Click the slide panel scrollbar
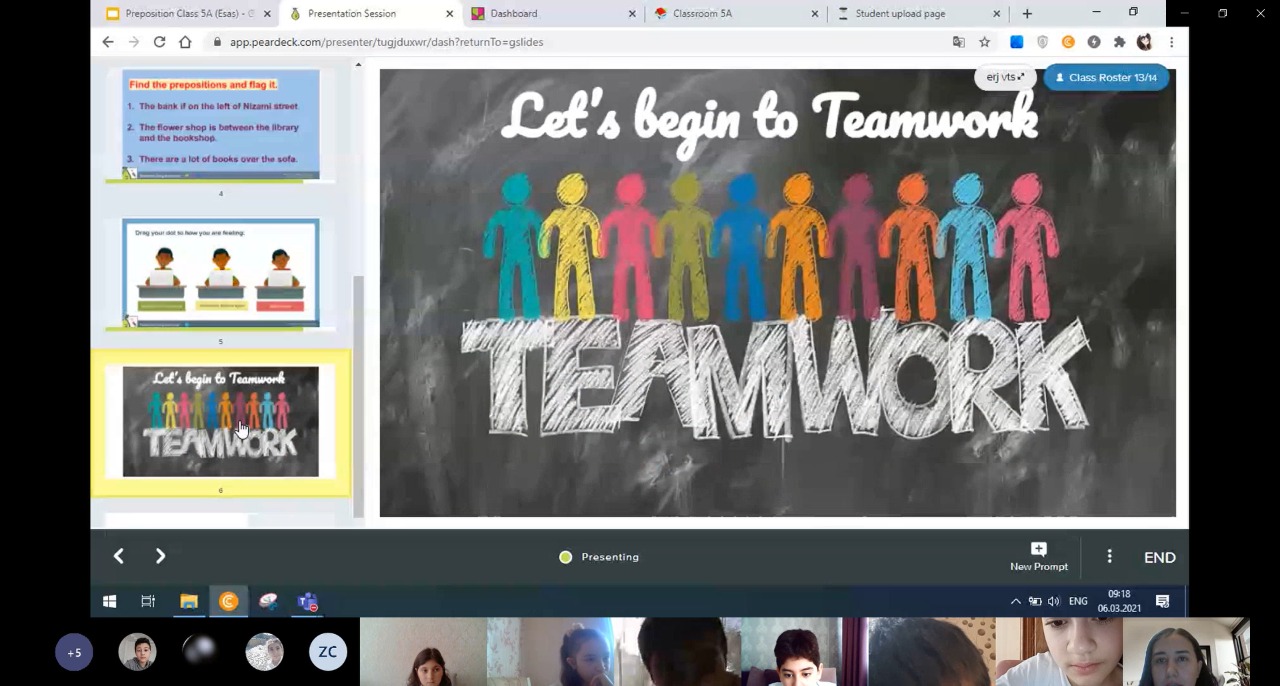1280x686 pixels. point(358,395)
